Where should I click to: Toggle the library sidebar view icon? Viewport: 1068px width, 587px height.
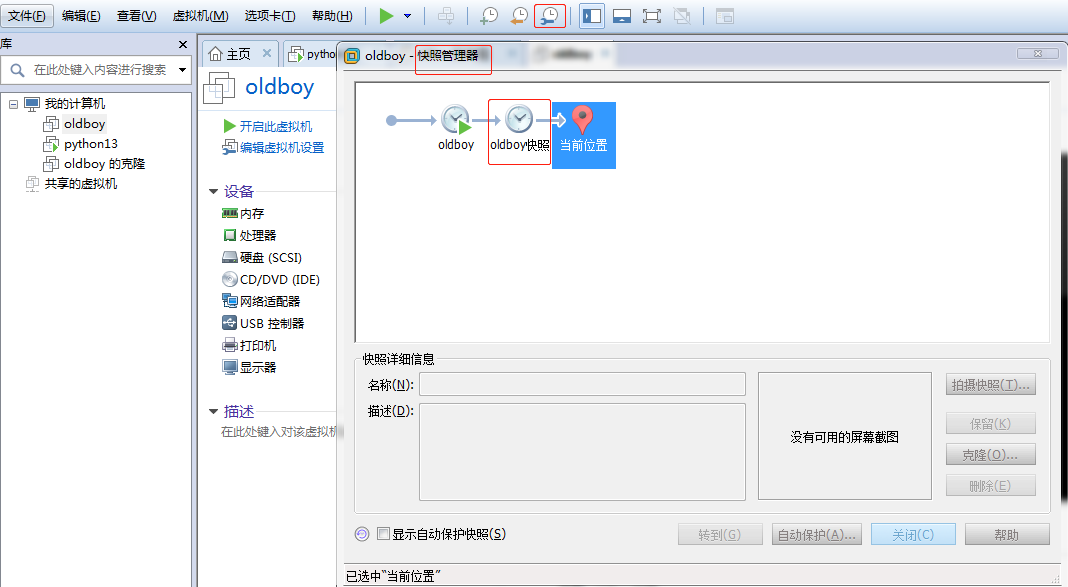[592, 16]
